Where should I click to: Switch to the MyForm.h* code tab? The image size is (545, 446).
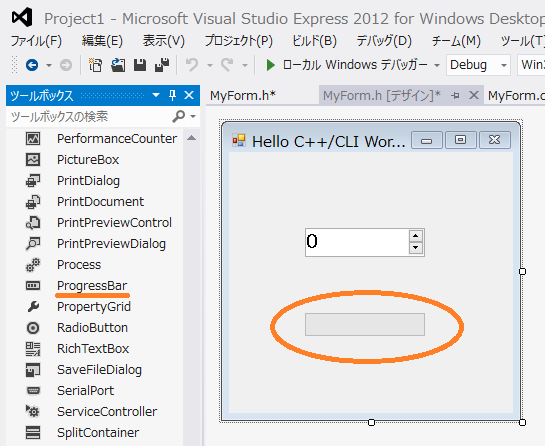coord(243,95)
